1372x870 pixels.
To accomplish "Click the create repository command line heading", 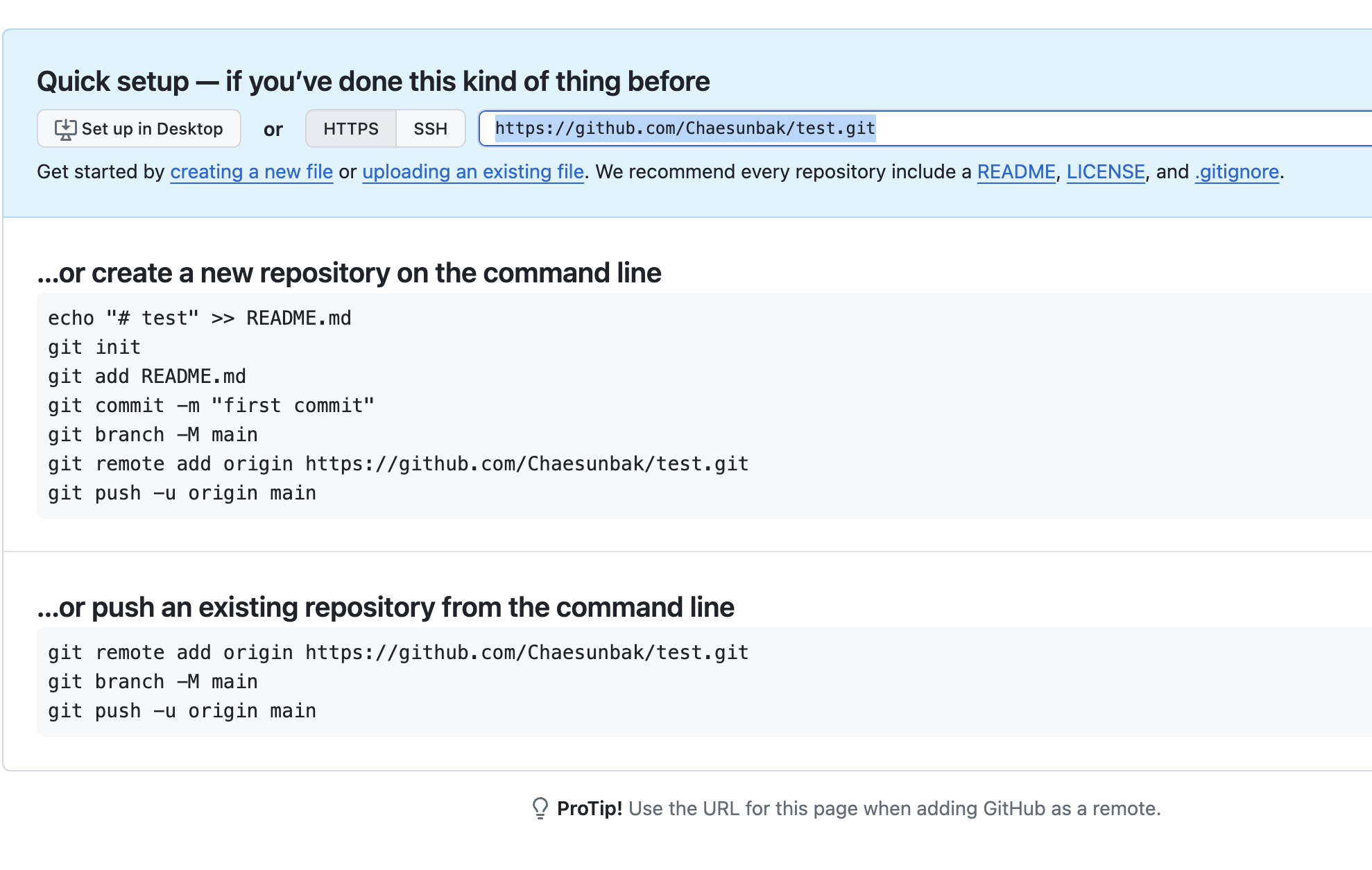I will click(x=349, y=273).
